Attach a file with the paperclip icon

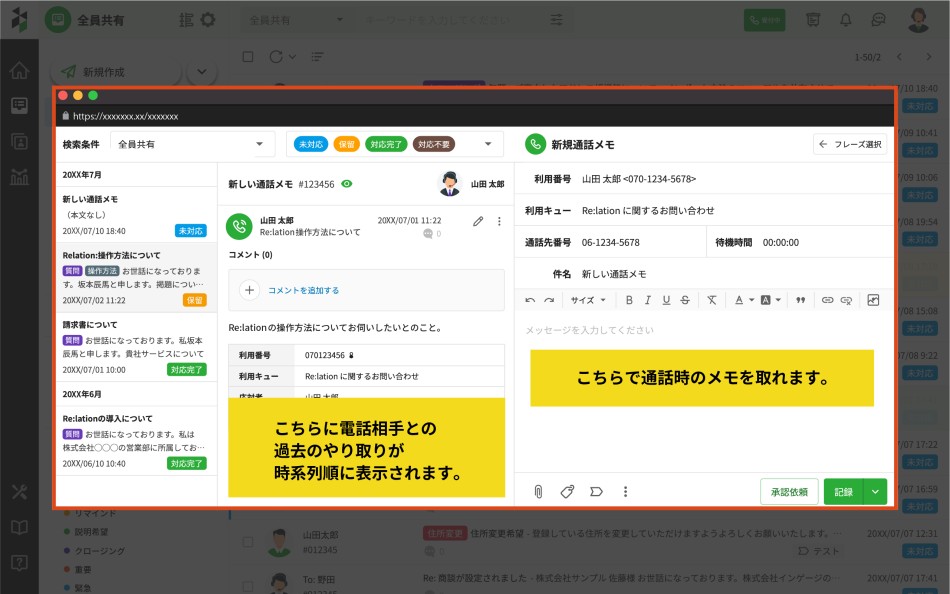point(538,491)
